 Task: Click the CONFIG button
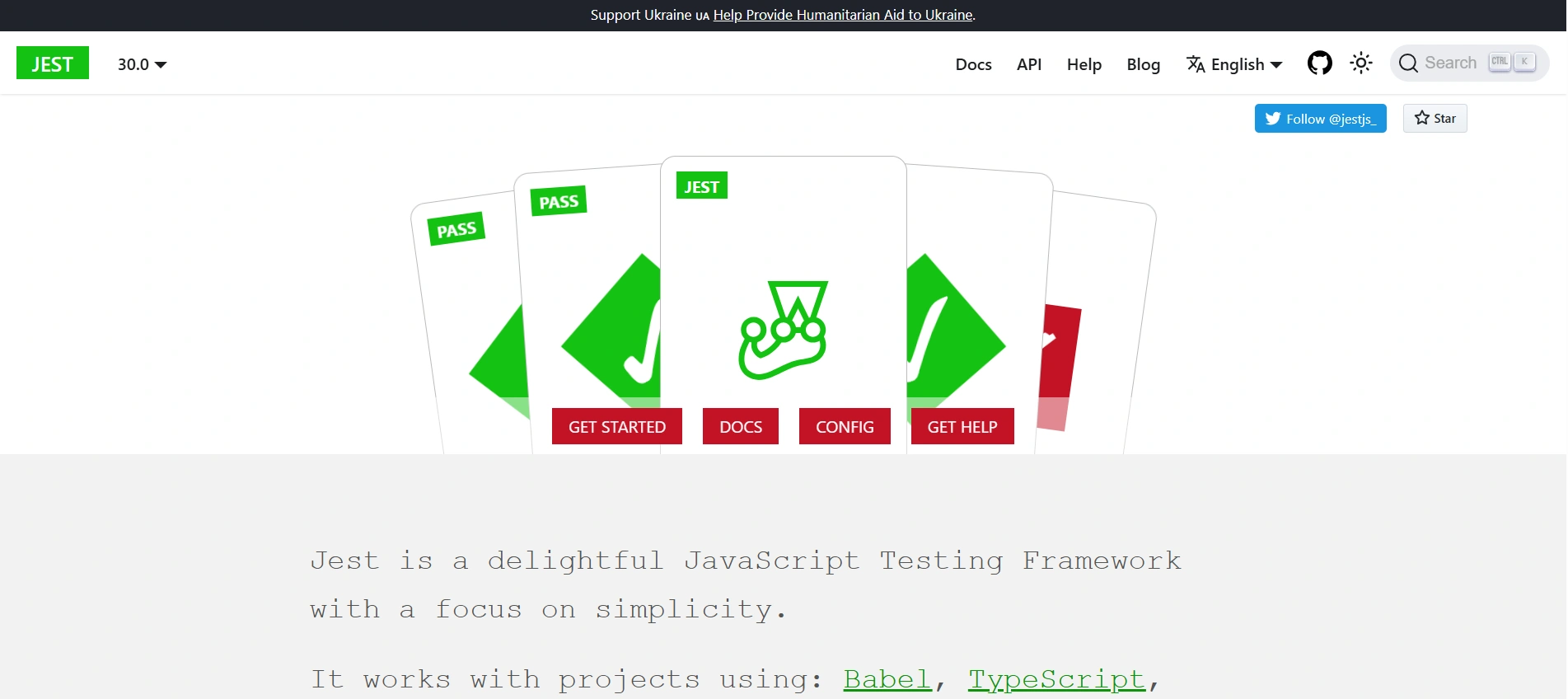tap(845, 426)
